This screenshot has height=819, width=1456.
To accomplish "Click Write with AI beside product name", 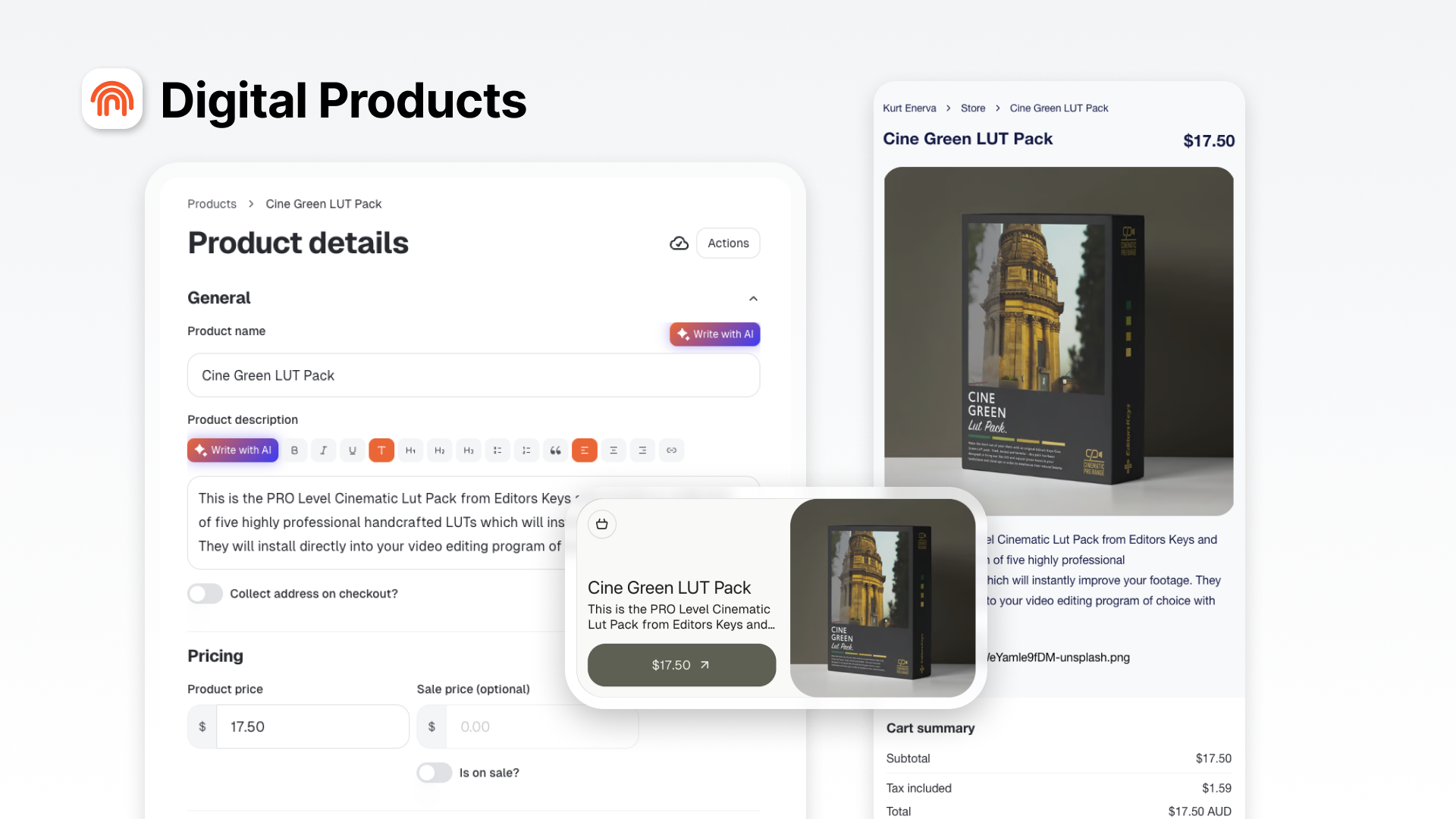I will (714, 334).
